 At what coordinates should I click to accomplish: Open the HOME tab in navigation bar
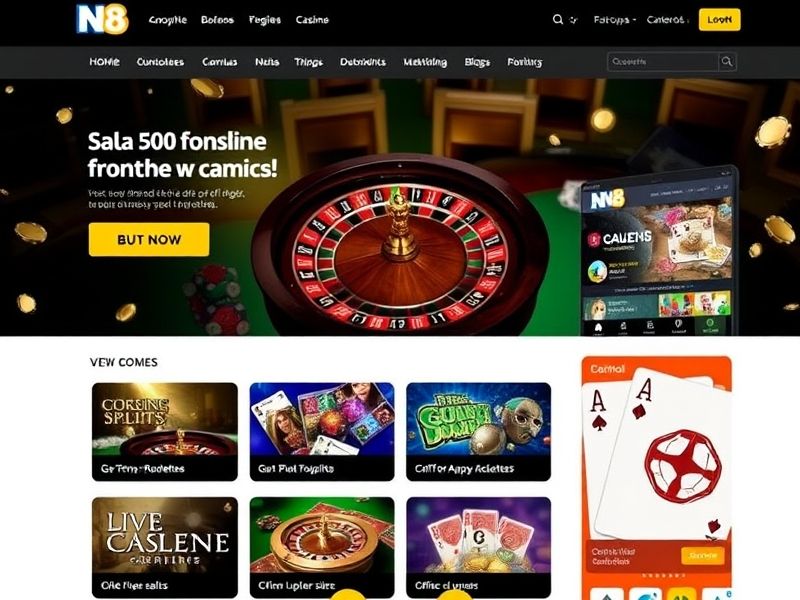(105, 62)
